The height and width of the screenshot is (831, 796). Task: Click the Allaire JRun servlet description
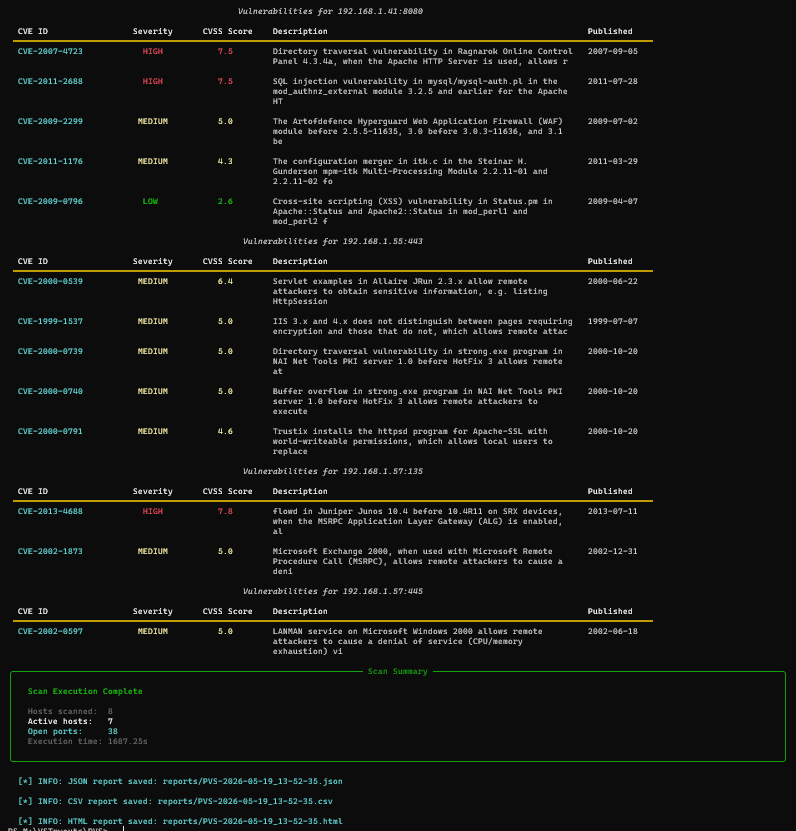click(x=410, y=291)
